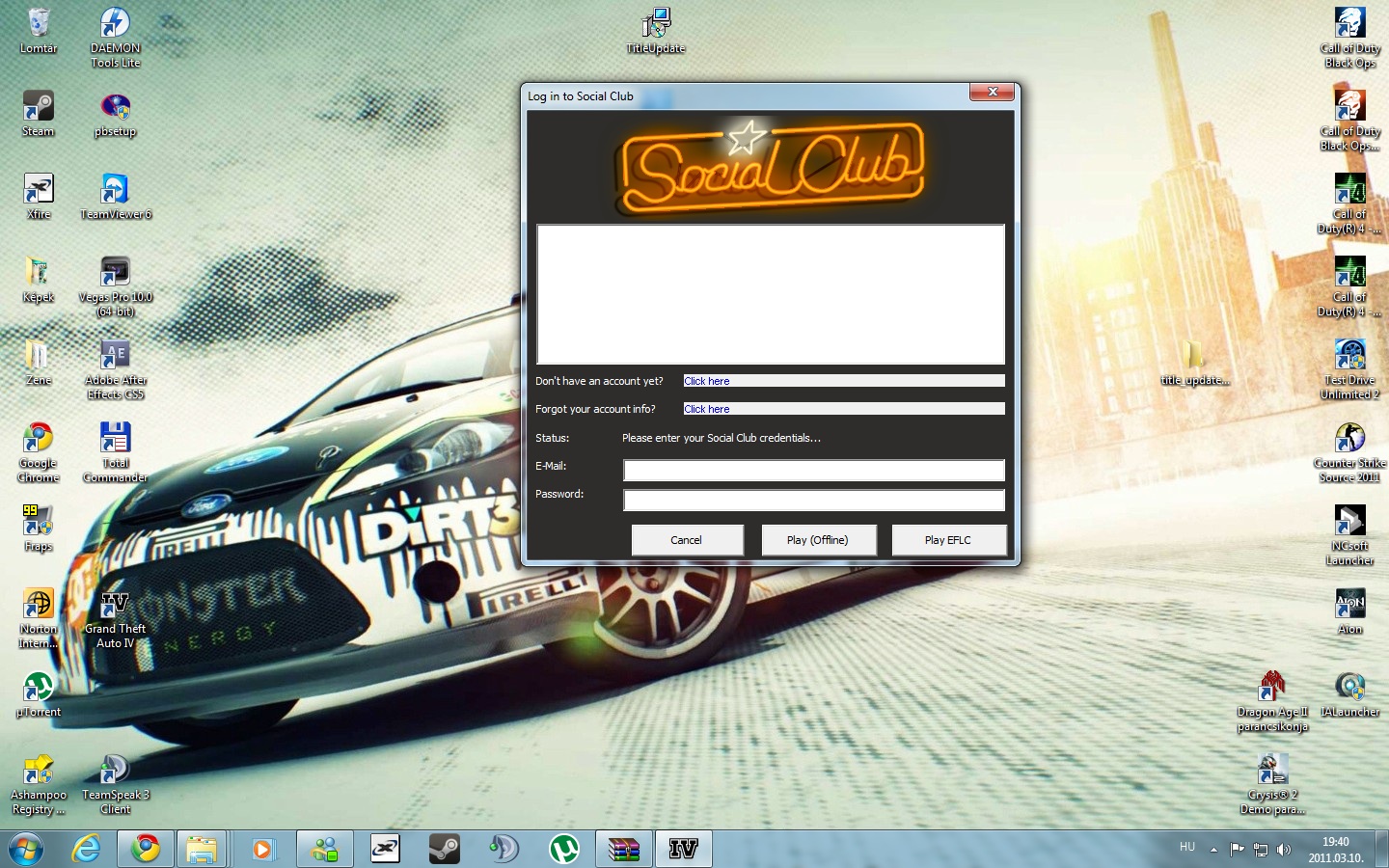
Task: Open Google Chrome from the taskbar
Action: tap(146, 849)
